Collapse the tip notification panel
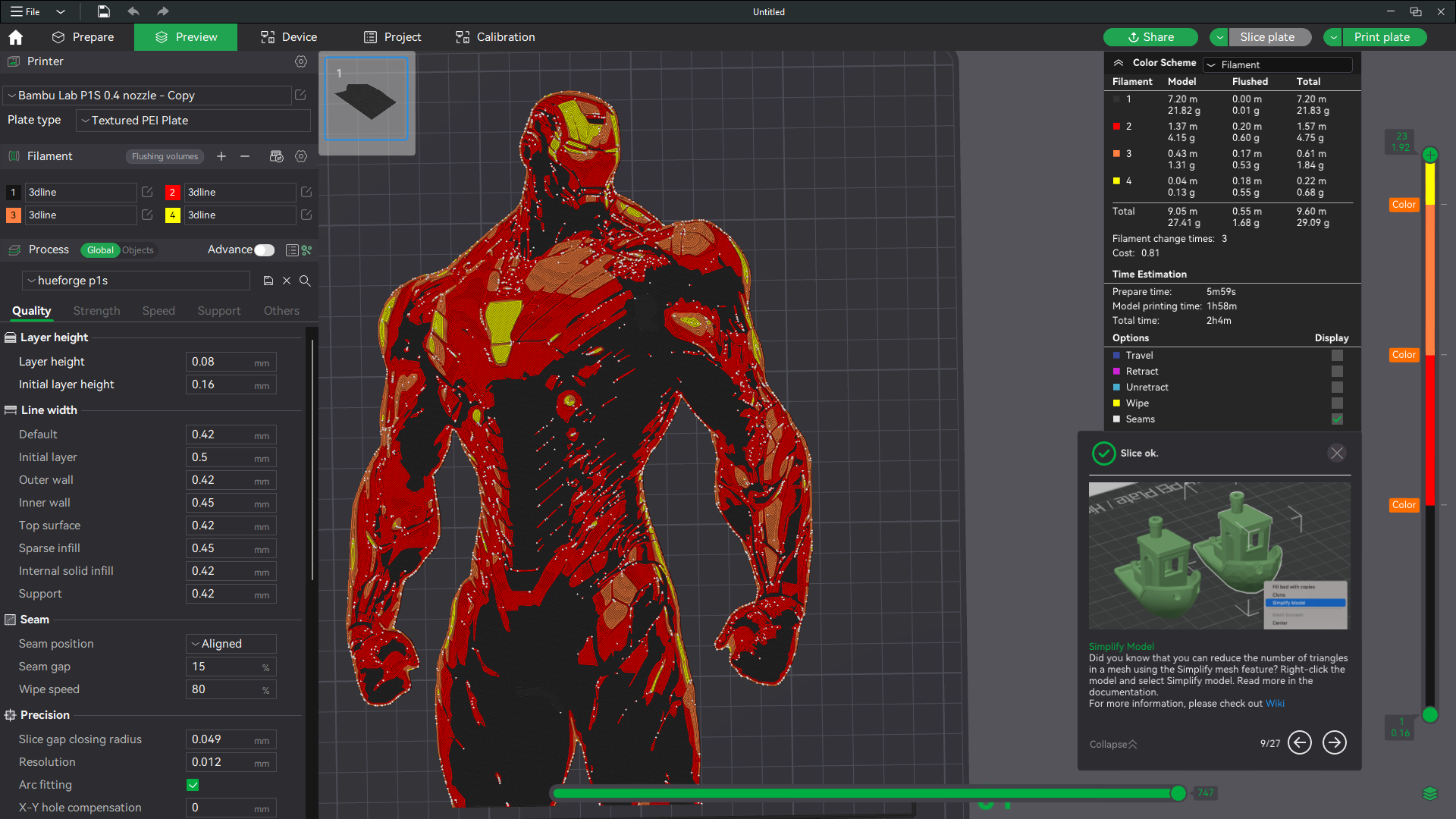This screenshot has width=1456, height=819. (x=1113, y=745)
